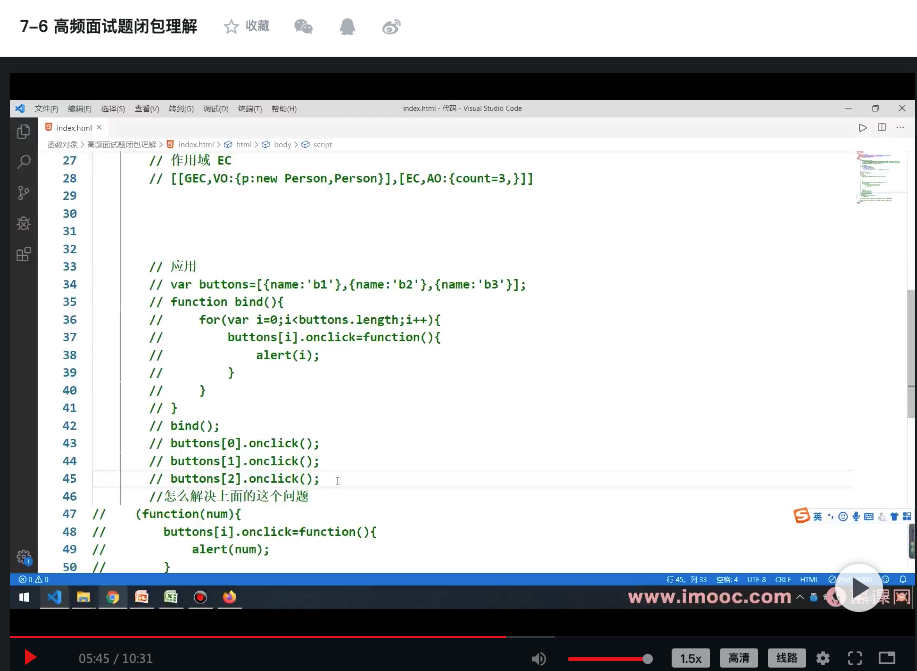
Task: Click the Sogou skin shirt icon
Action: click(894, 517)
